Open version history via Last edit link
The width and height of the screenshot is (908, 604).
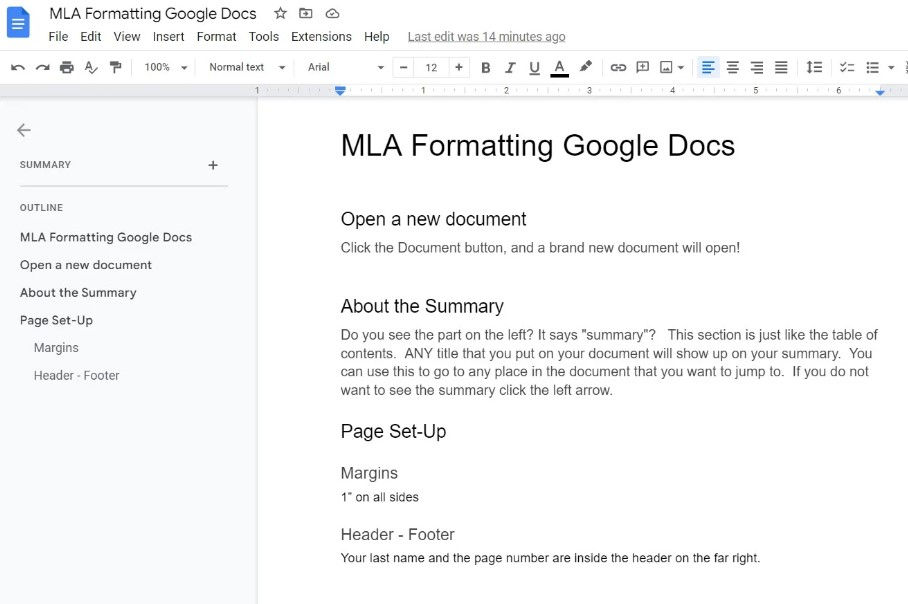(x=486, y=36)
